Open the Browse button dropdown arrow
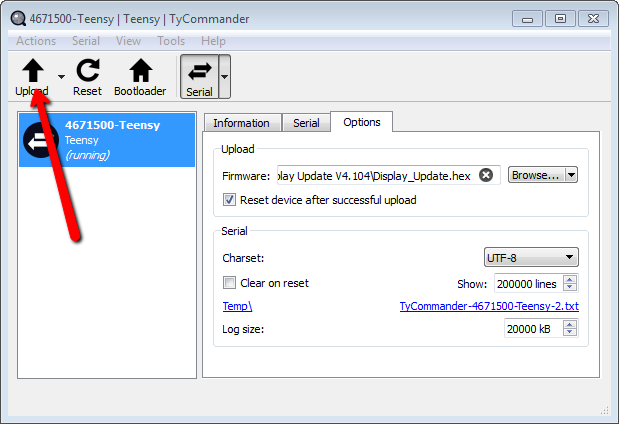The height and width of the screenshot is (424, 619). (571, 175)
